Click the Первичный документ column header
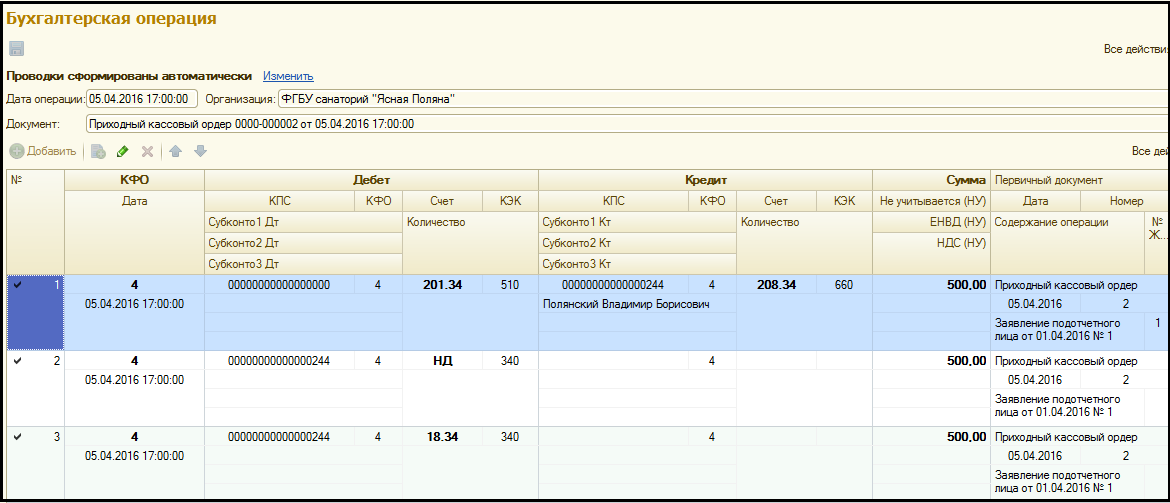1170x503 pixels. 1080,180
